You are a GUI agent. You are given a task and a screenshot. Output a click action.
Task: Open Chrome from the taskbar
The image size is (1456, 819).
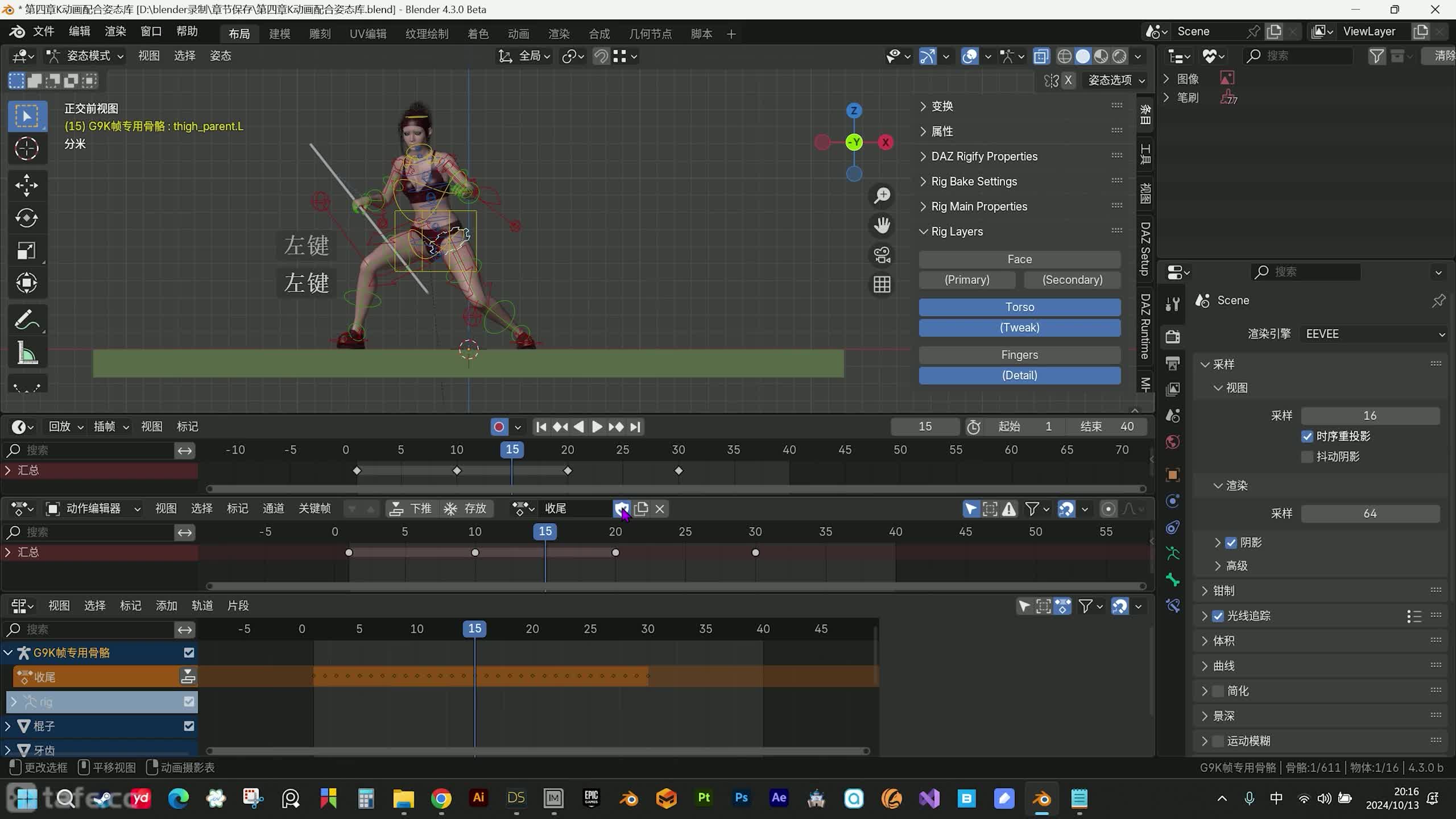pyautogui.click(x=441, y=799)
